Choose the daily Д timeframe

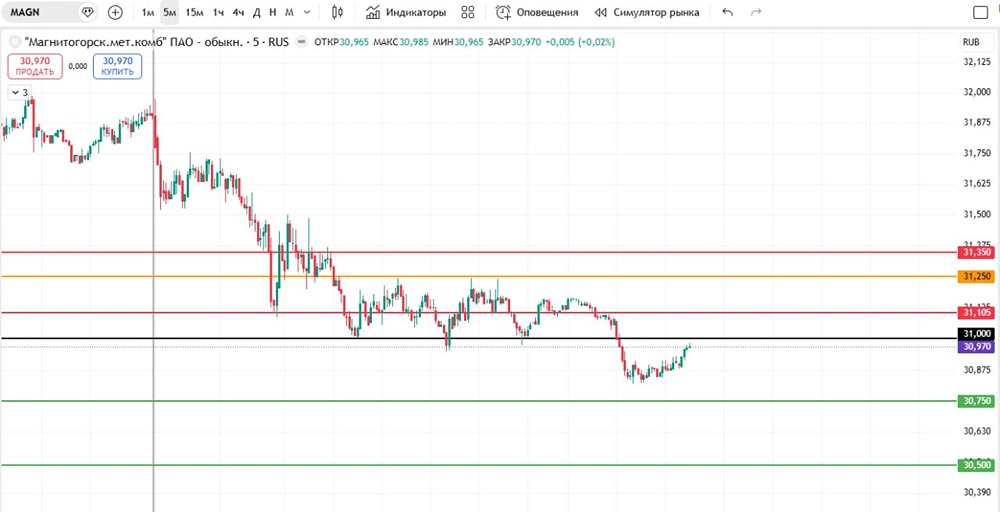(256, 12)
